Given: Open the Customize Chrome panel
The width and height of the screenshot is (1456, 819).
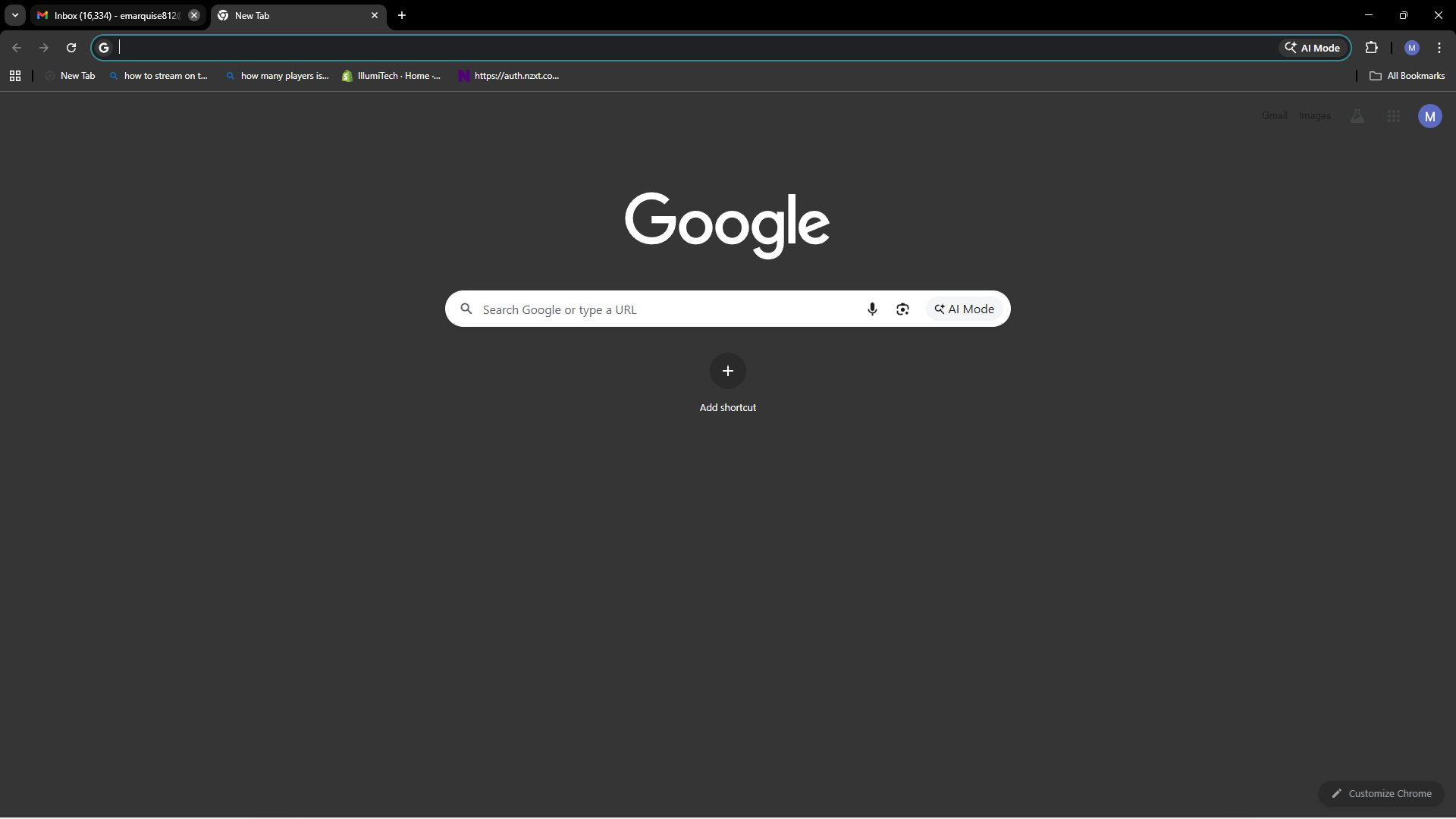Looking at the screenshot, I should (1382, 793).
